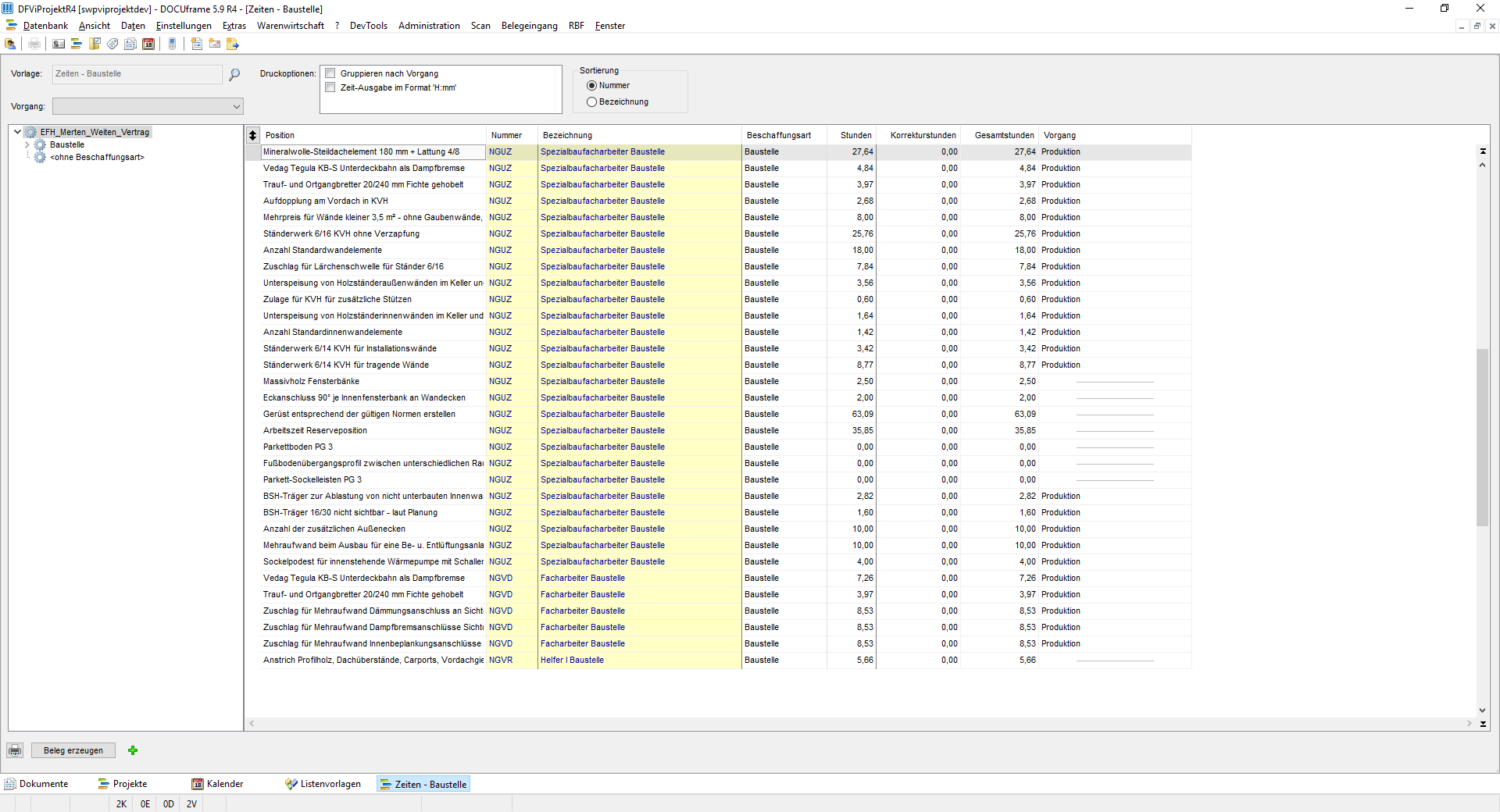Click the Vorlage input field
This screenshot has width=1500, height=812.
[x=137, y=74]
